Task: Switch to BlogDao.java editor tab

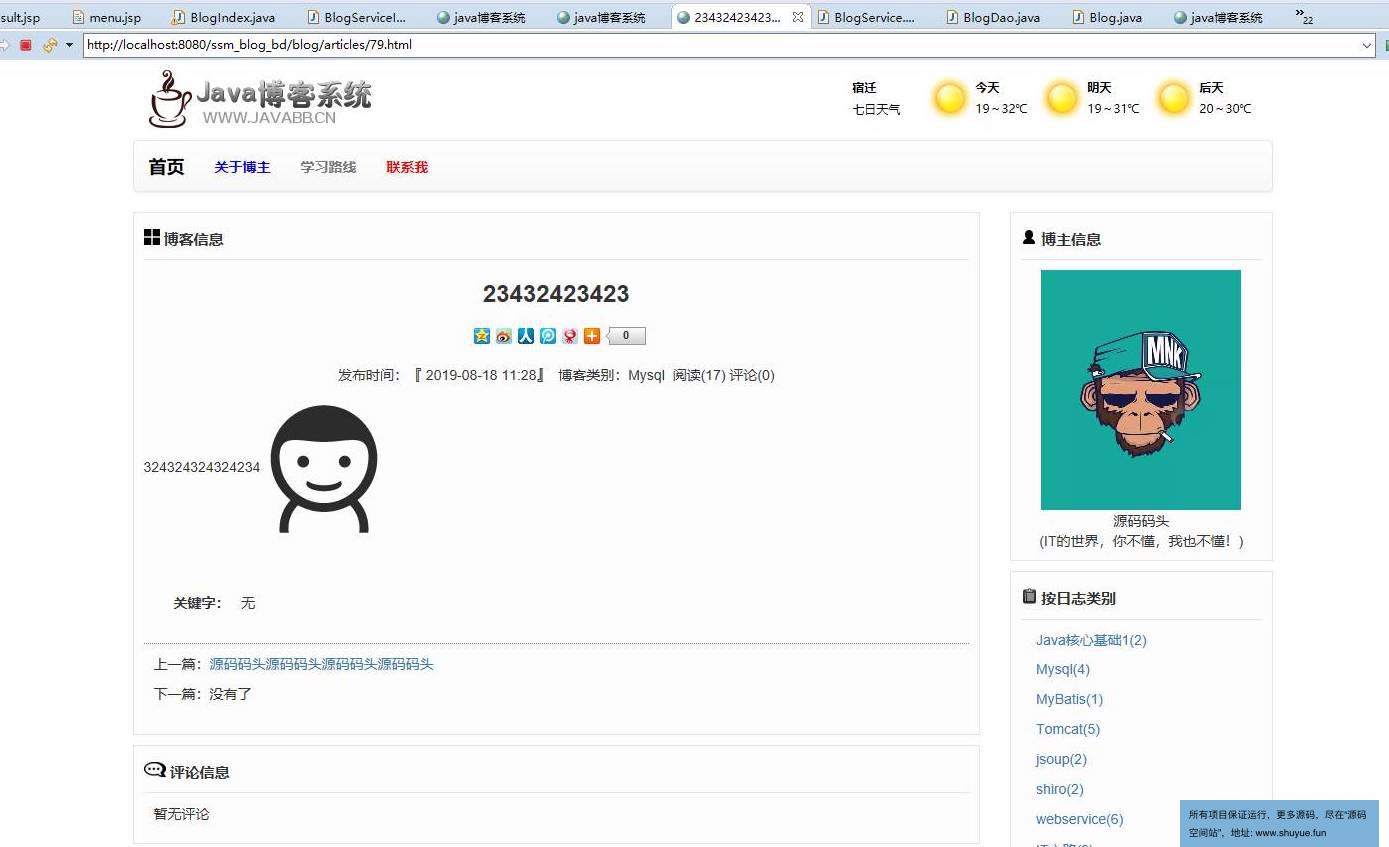Action: (x=993, y=17)
